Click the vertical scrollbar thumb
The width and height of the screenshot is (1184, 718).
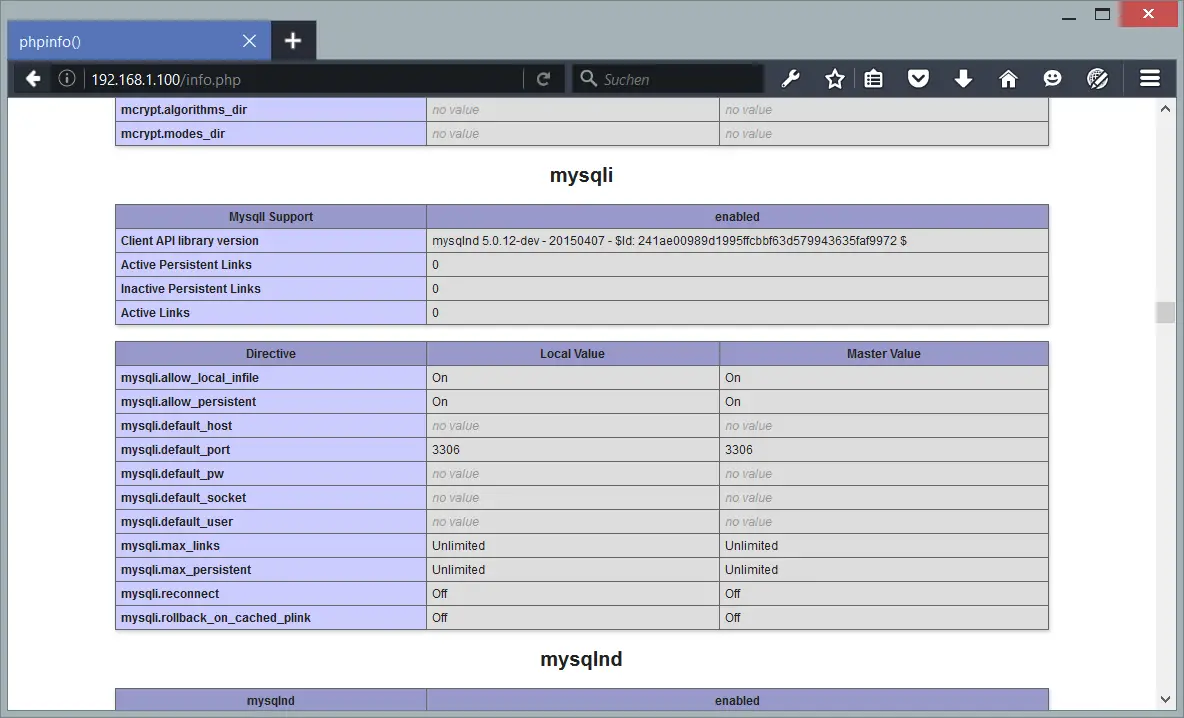point(1165,313)
